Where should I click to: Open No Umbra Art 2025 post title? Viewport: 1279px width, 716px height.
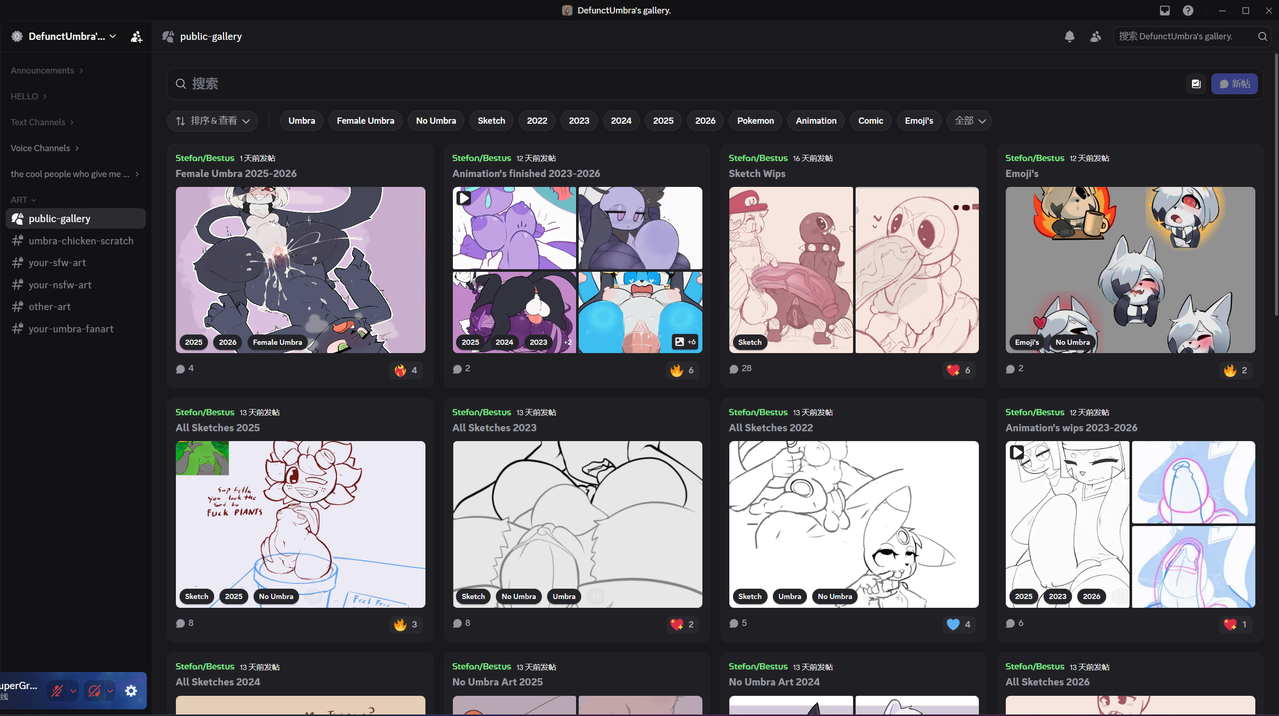(497, 682)
